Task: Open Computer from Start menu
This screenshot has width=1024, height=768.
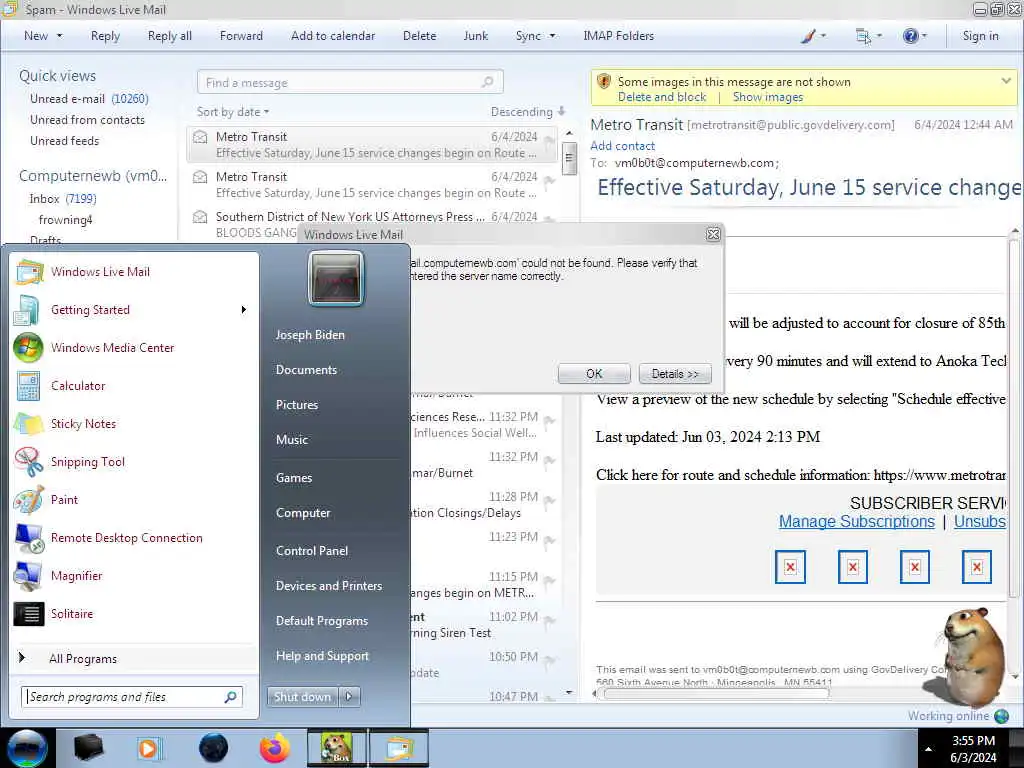Action: point(302,513)
